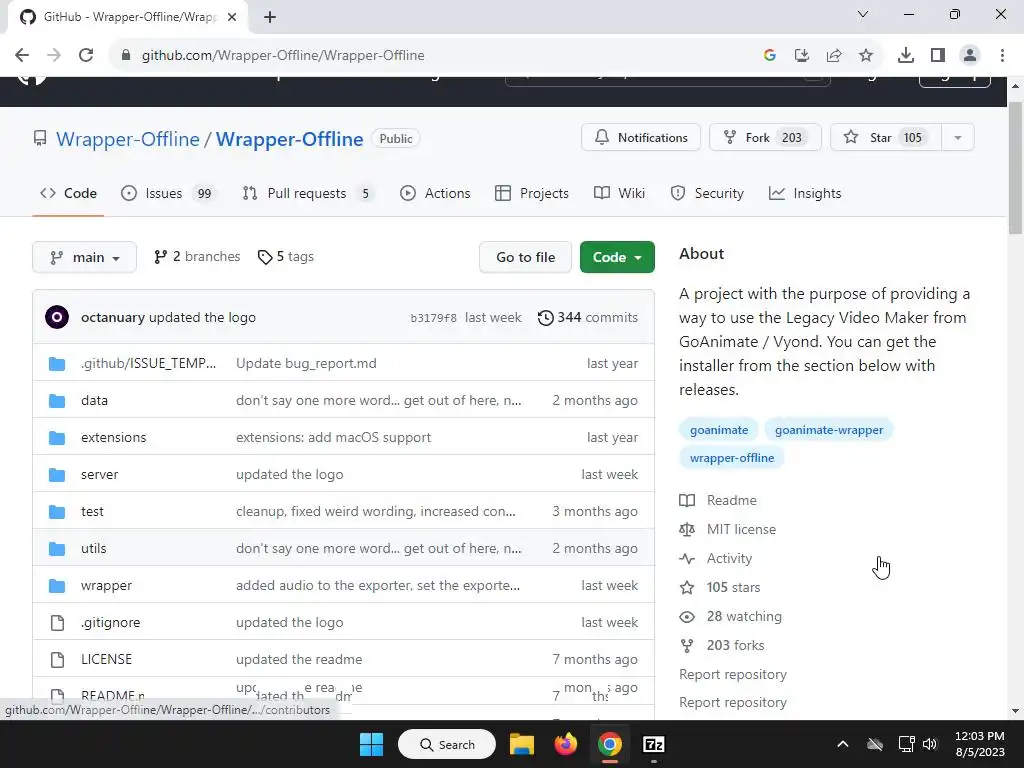Open the test folder
The width and height of the screenshot is (1024, 768).
point(92,511)
